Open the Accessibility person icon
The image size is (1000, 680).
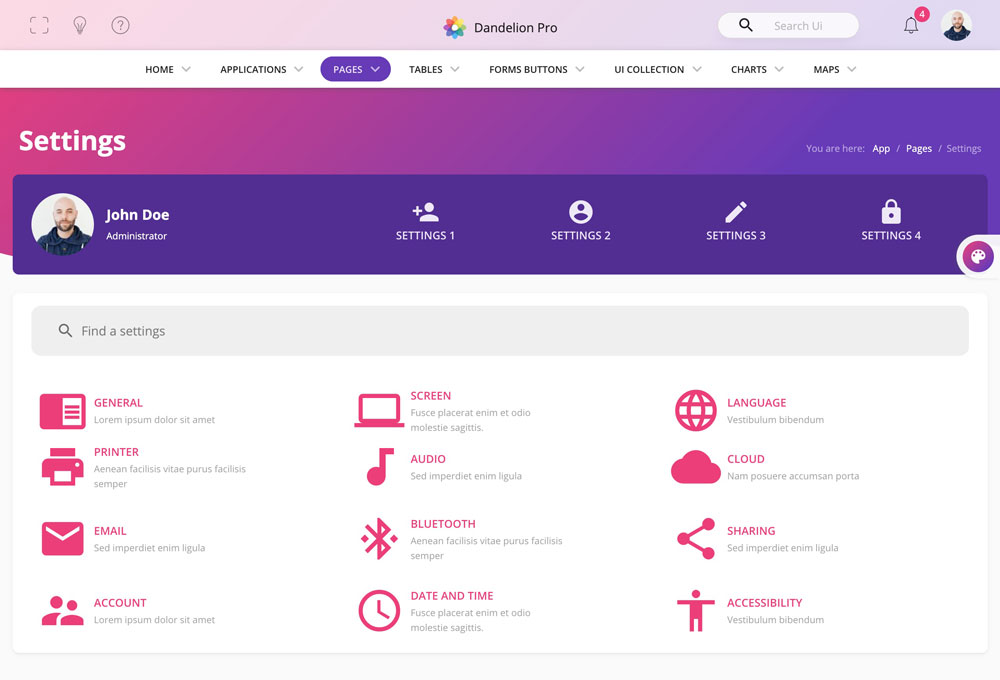pos(695,611)
